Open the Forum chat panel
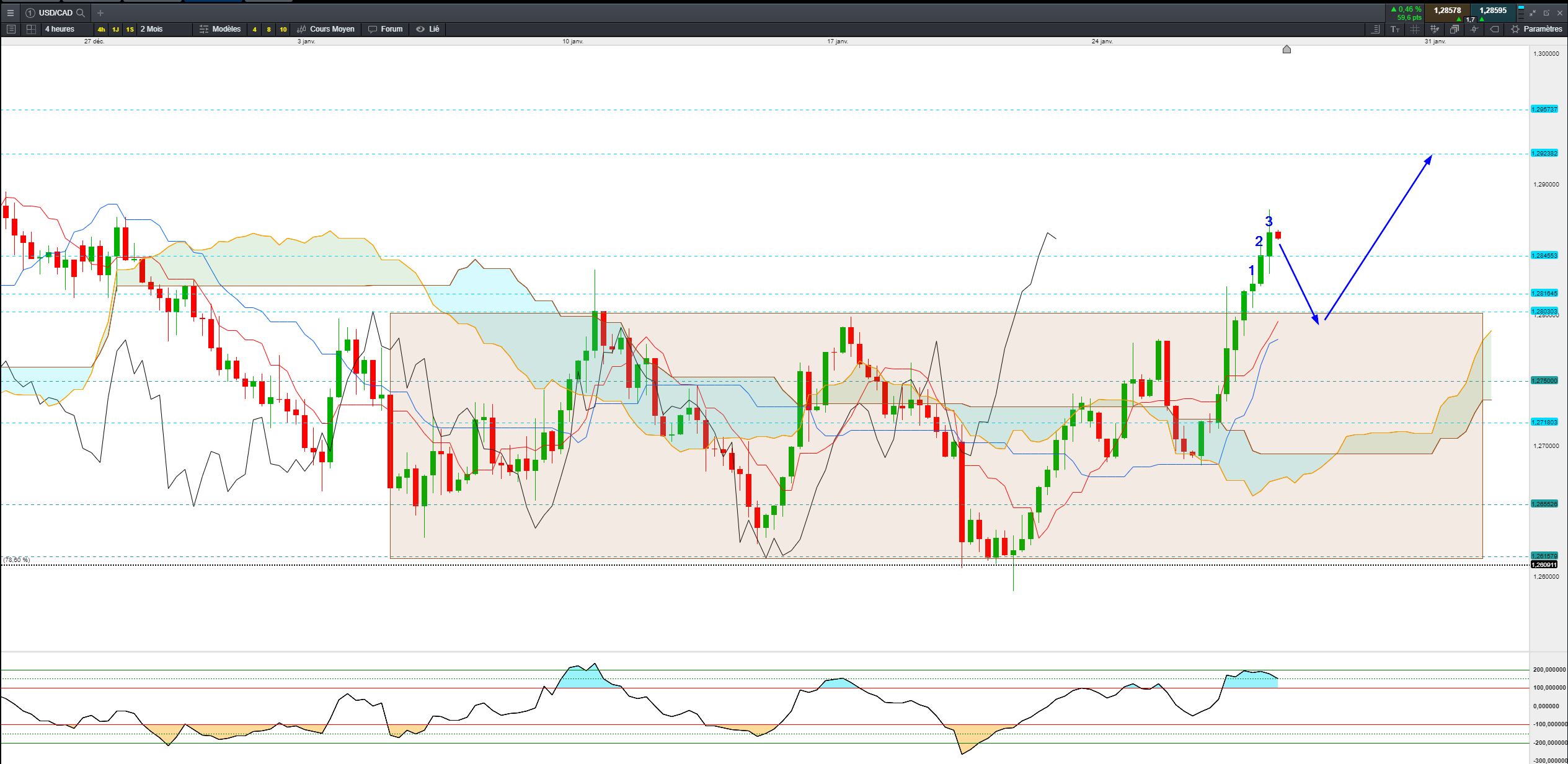The image size is (1568, 764). coord(386,29)
